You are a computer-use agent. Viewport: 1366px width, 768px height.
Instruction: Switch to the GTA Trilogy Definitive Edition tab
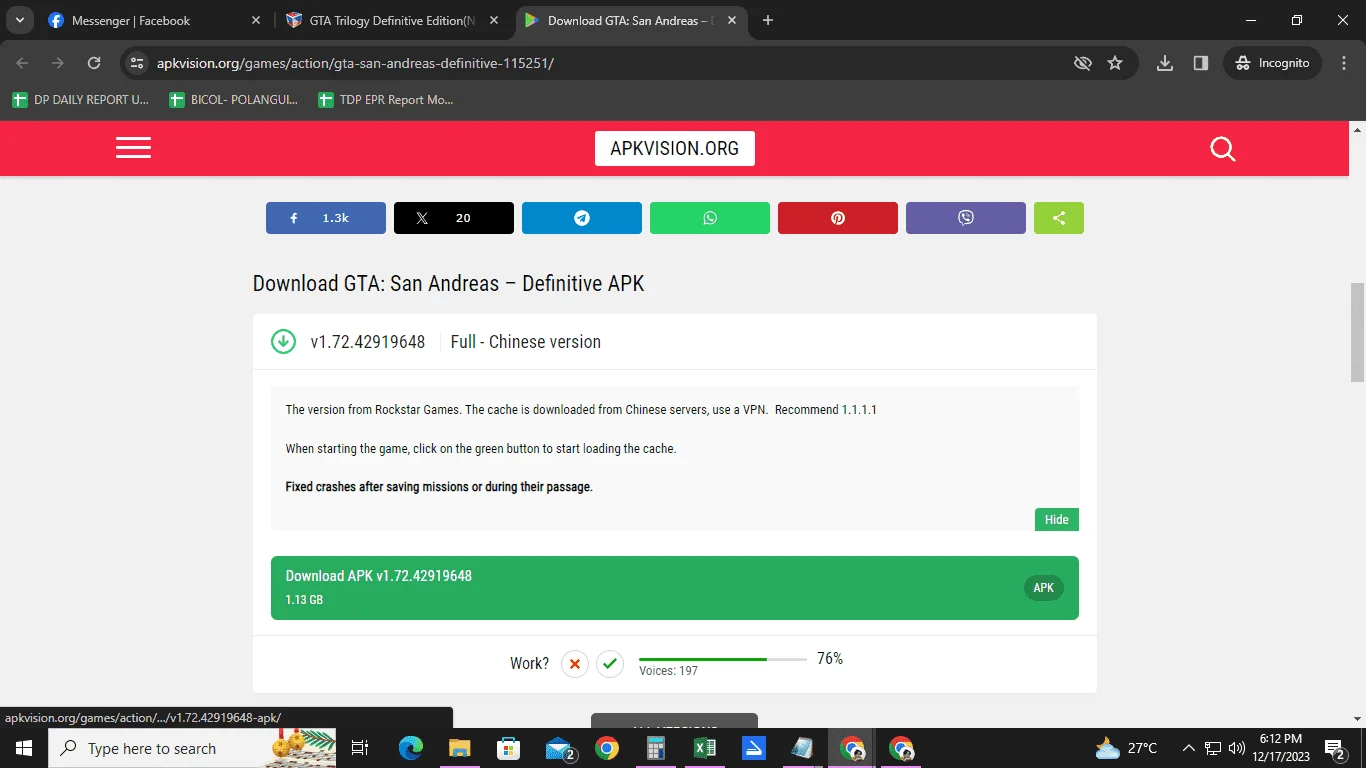pyautogui.click(x=393, y=20)
